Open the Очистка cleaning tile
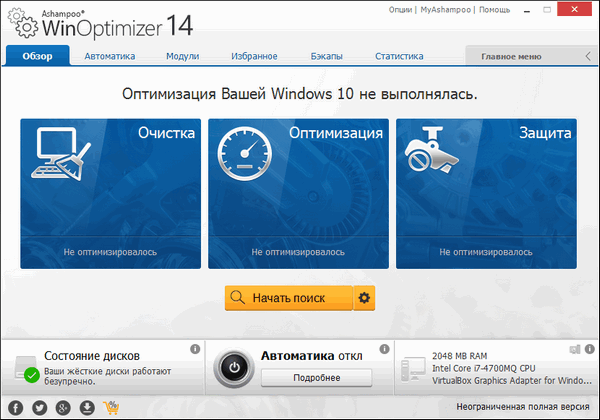Image resolution: width=600 pixels, height=420 pixels. [110, 194]
